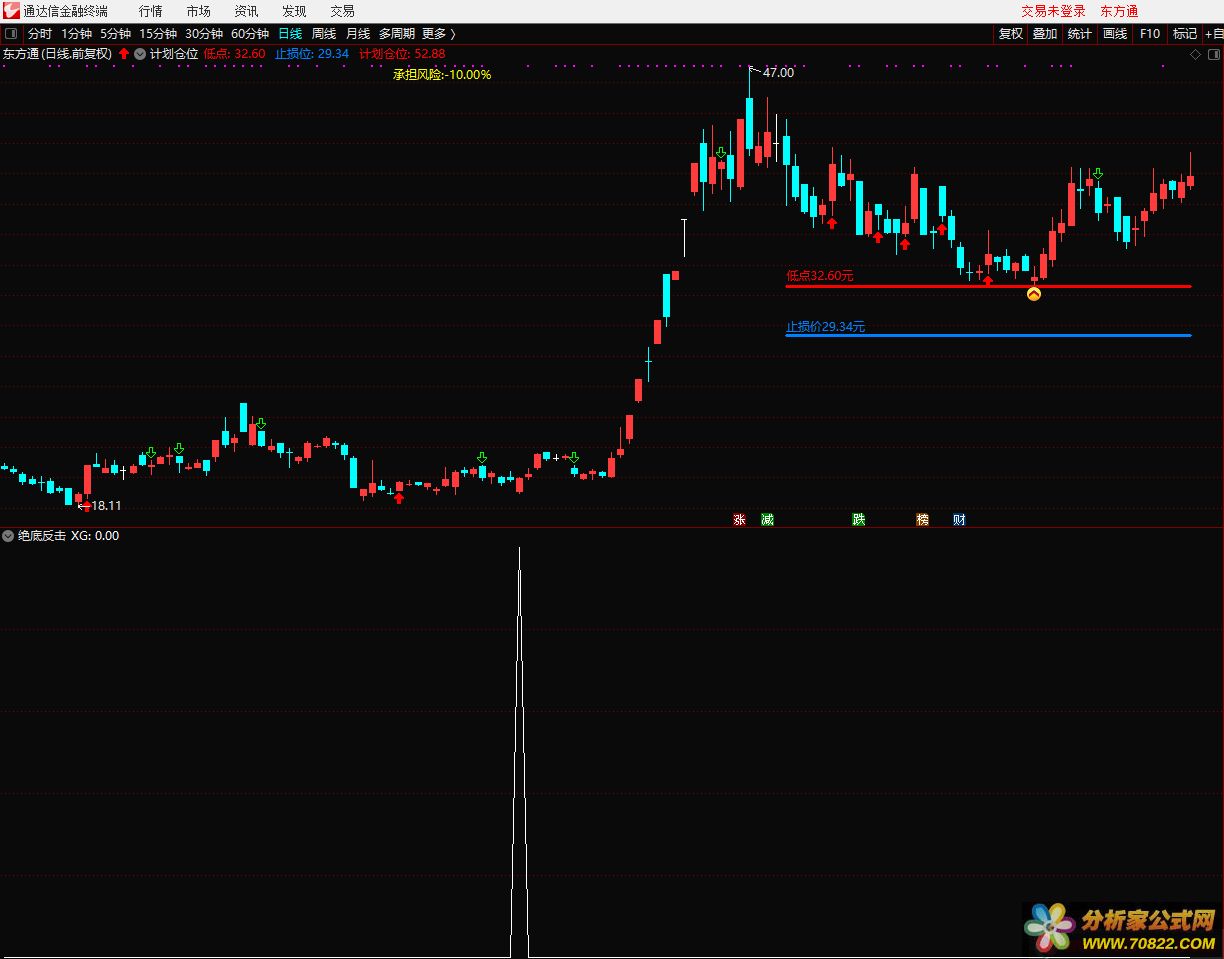Click the 承担风险:-10.00% label

point(442,74)
